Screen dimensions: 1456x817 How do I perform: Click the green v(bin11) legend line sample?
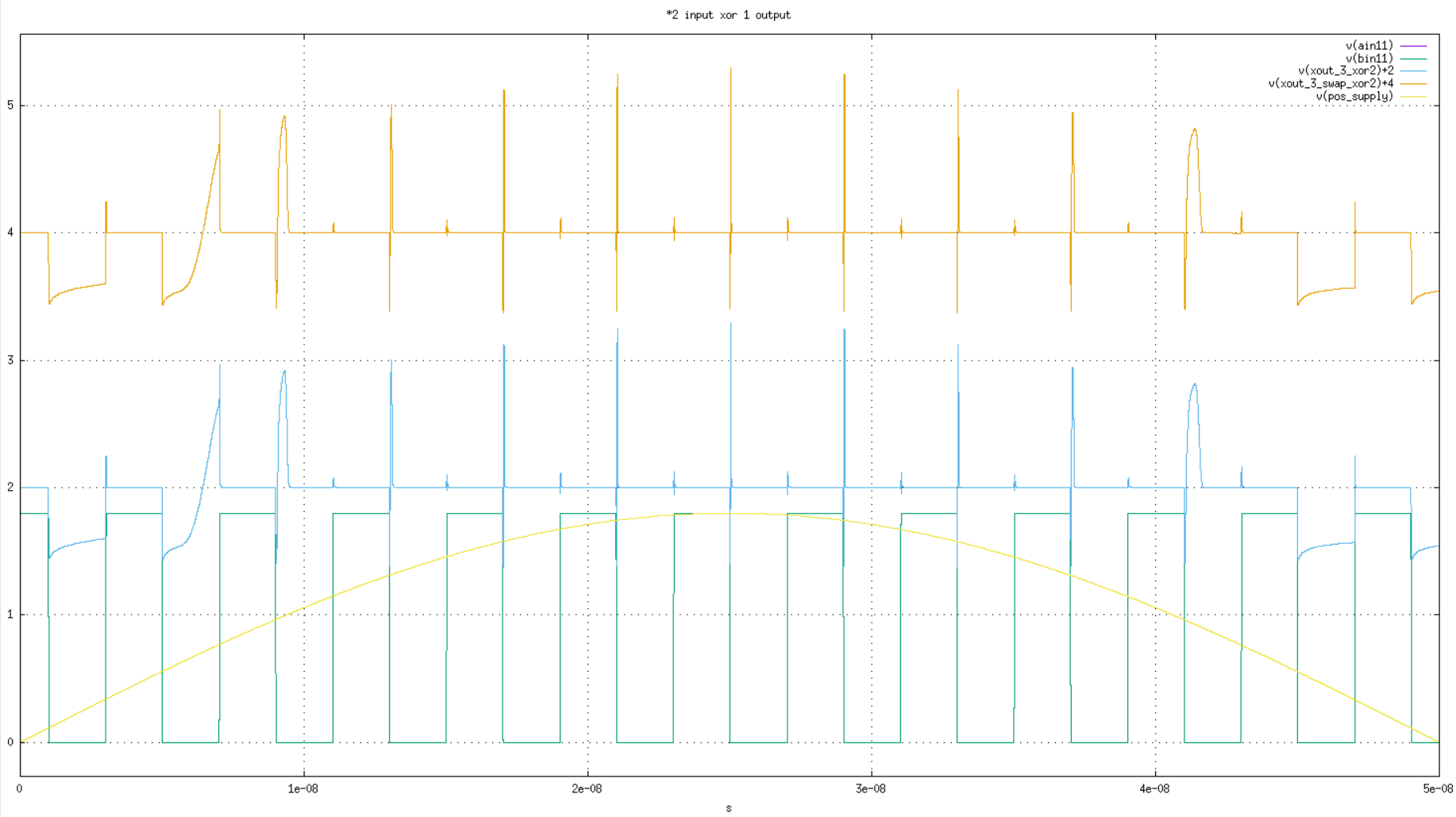click(1413, 59)
